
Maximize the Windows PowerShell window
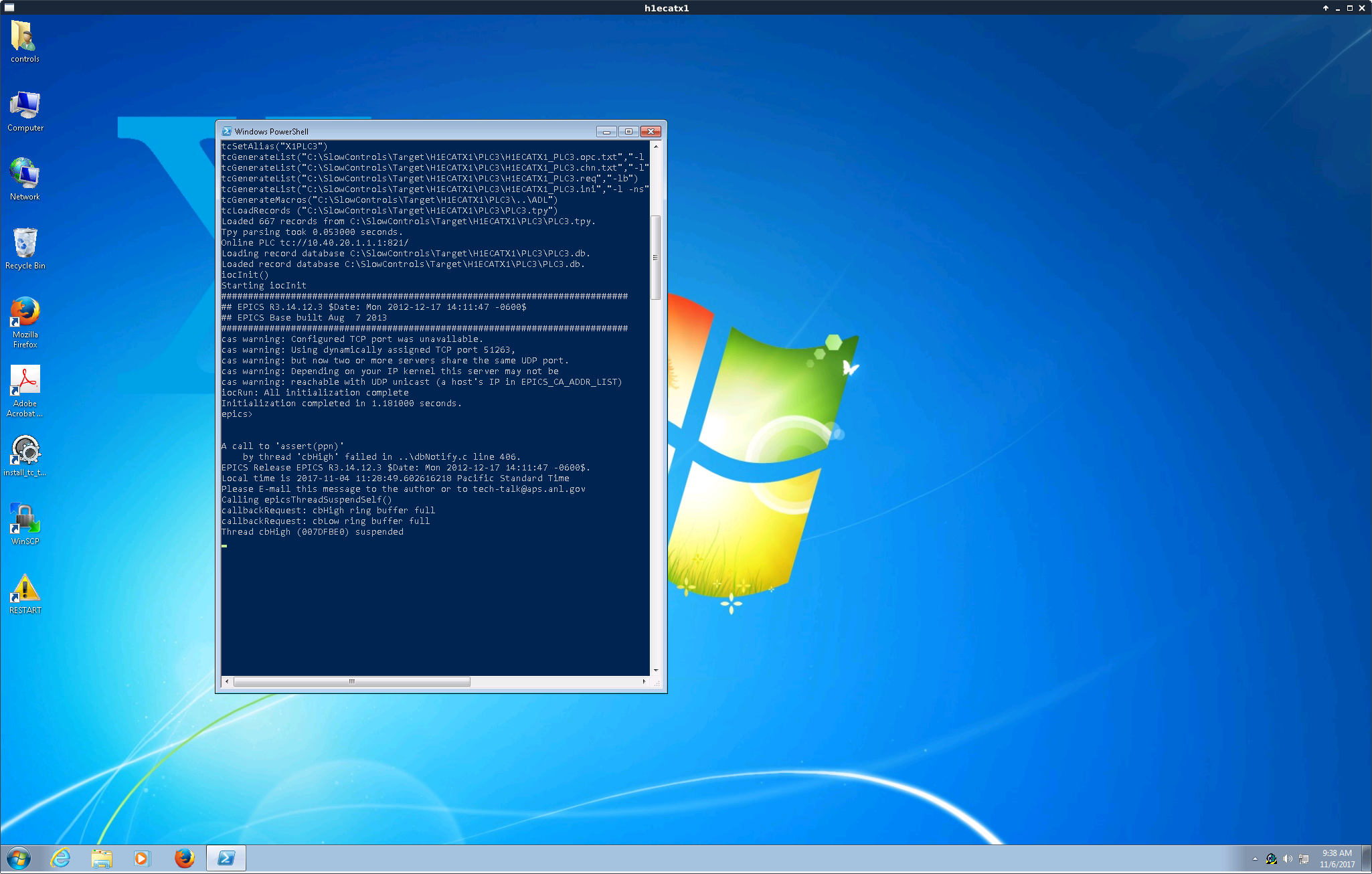click(x=628, y=131)
